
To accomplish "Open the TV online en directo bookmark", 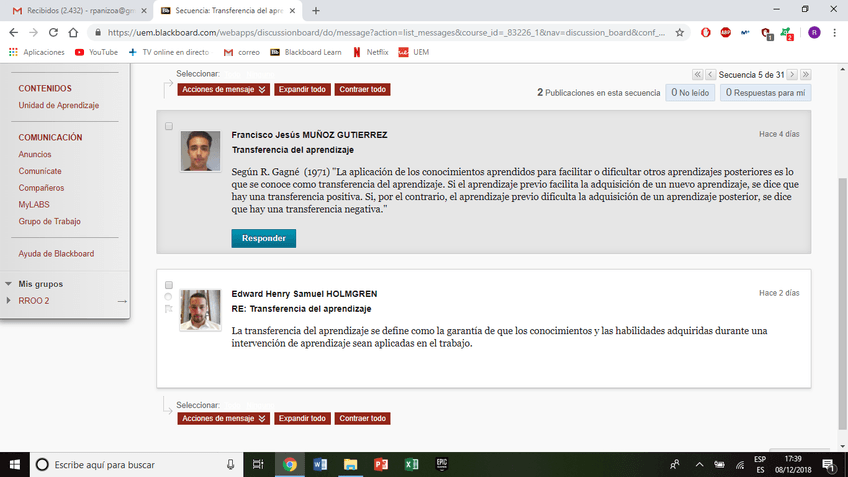I will click(x=169, y=52).
